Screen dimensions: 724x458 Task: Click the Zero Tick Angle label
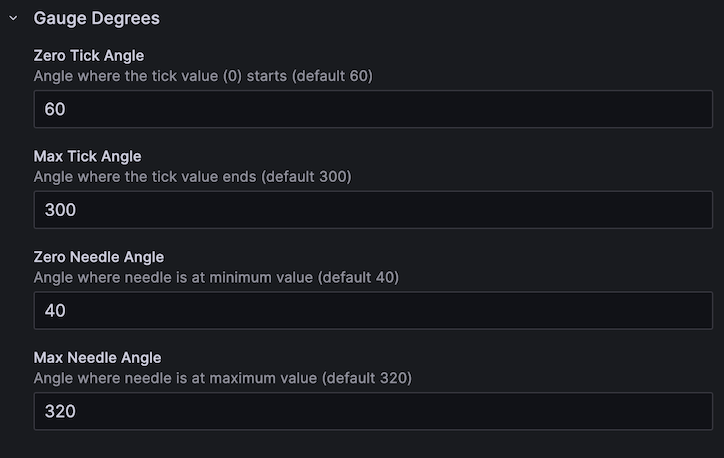[x=88, y=55]
